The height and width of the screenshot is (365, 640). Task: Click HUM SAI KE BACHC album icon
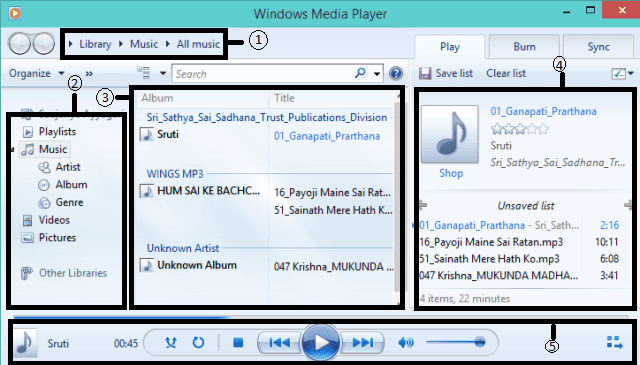point(146,191)
